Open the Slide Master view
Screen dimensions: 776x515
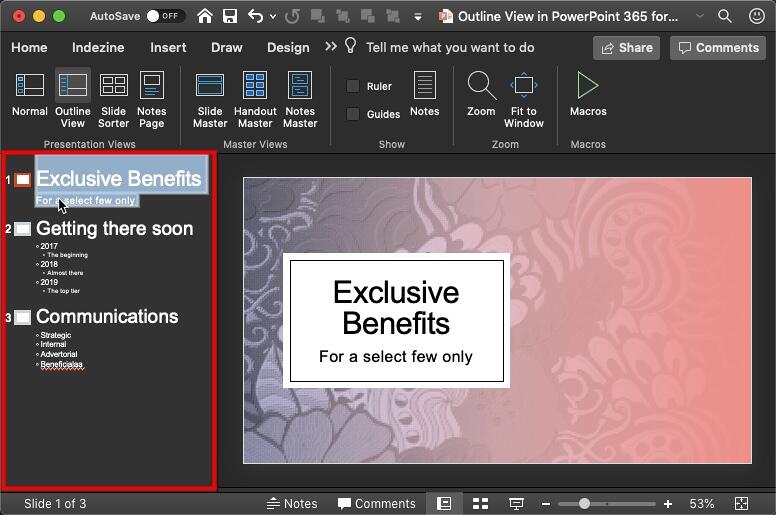[x=210, y=100]
